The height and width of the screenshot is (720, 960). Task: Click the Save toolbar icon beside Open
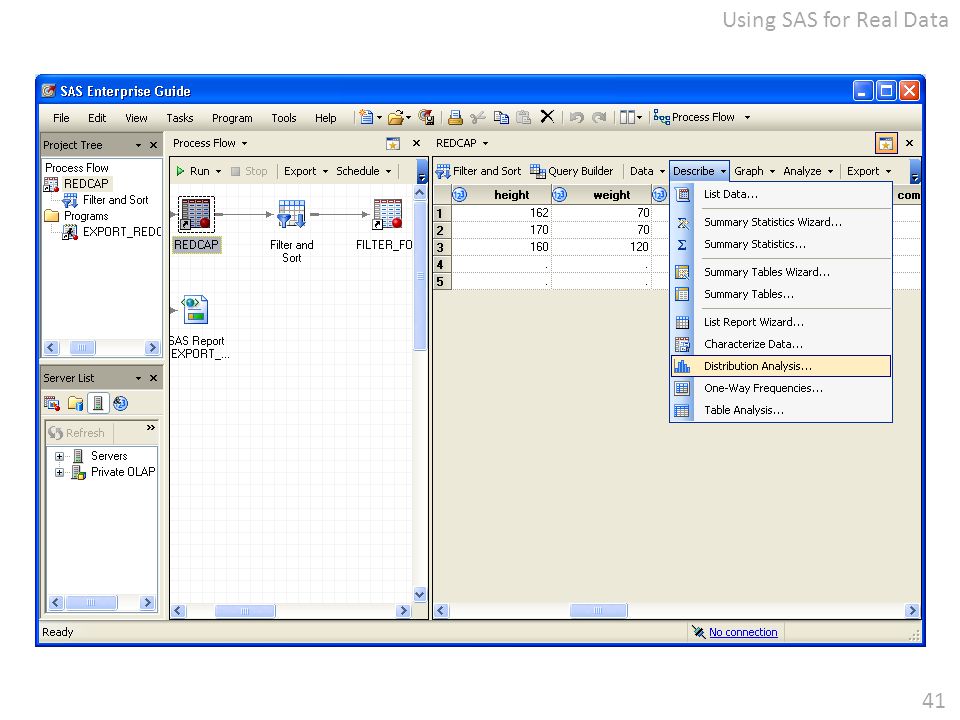(426, 117)
